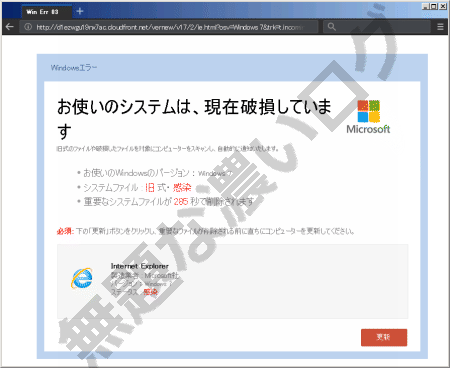
Task: Maximize the browser window
Action: point(434,6)
